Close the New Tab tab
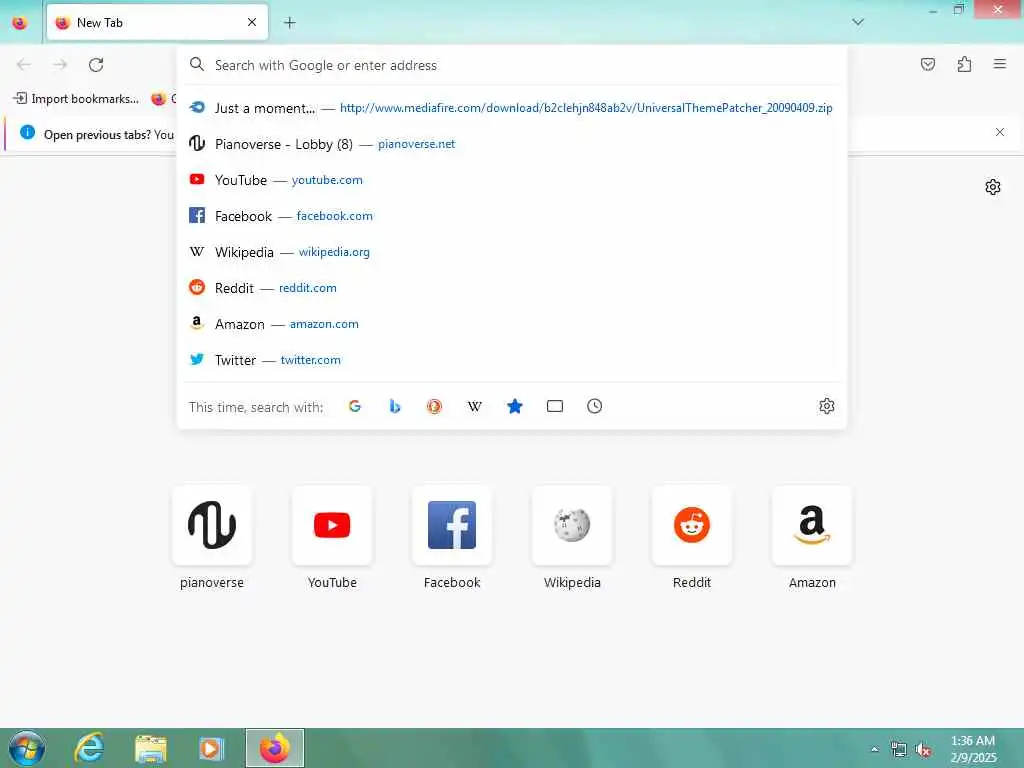The image size is (1024, 768). tap(252, 22)
